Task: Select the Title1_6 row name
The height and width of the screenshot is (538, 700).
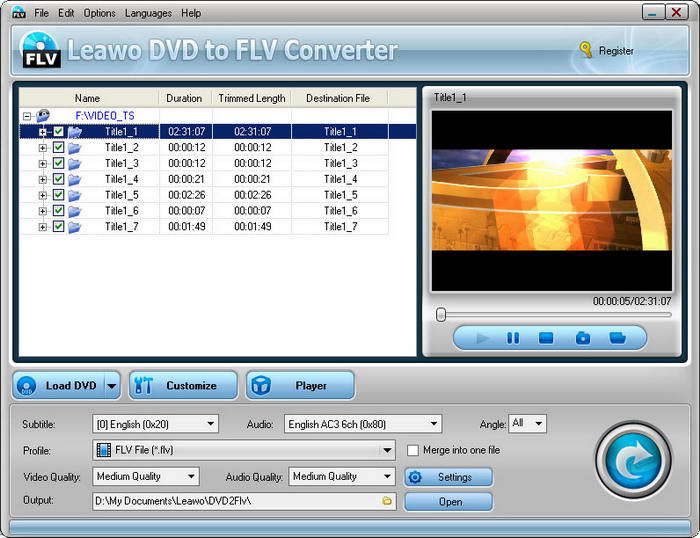Action: point(121,211)
